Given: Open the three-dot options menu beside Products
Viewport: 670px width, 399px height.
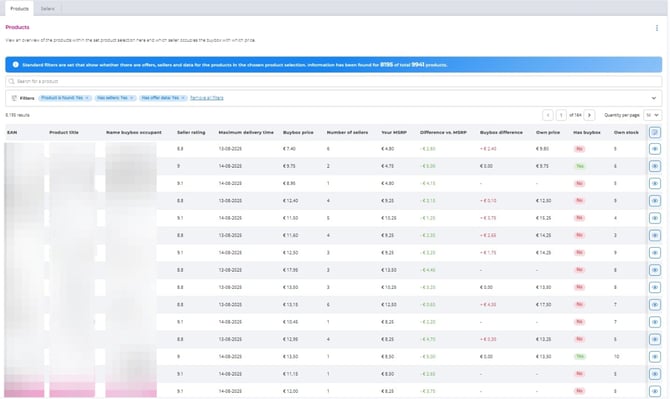Looking at the screenshot, I should [656, 28].
